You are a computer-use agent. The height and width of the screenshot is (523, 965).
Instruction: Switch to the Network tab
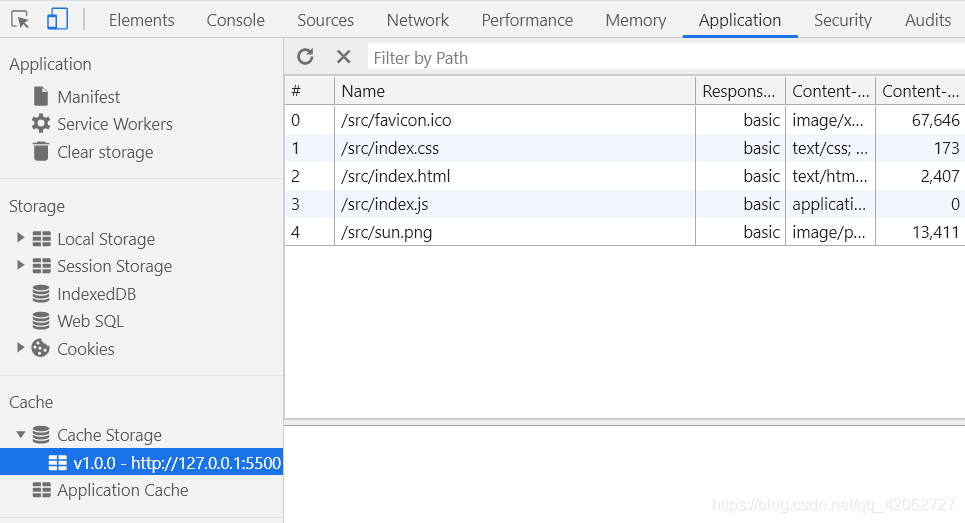(x=418, y=20)
